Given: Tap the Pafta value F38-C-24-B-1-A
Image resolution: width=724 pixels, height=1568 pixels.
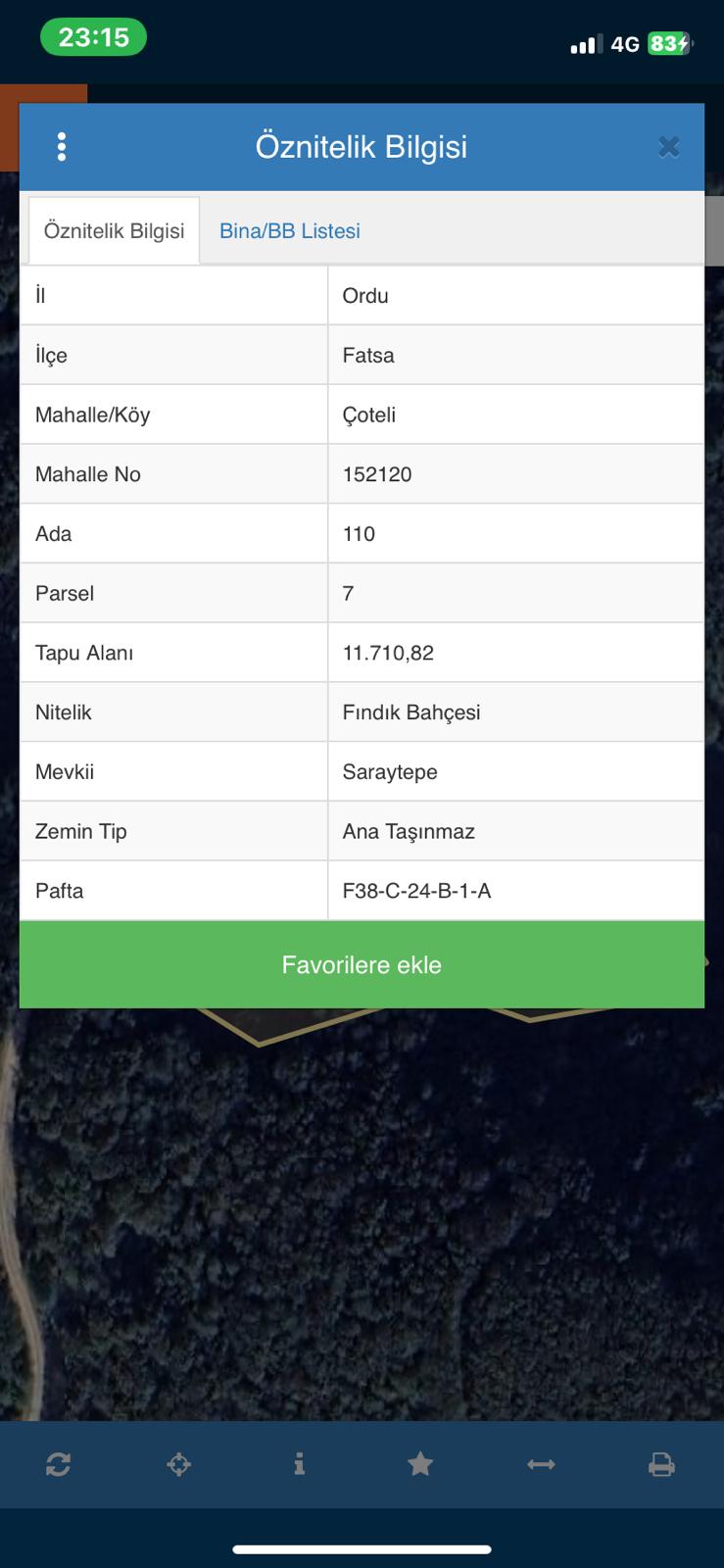Looking at the screenshot, I should coord(416,891).
